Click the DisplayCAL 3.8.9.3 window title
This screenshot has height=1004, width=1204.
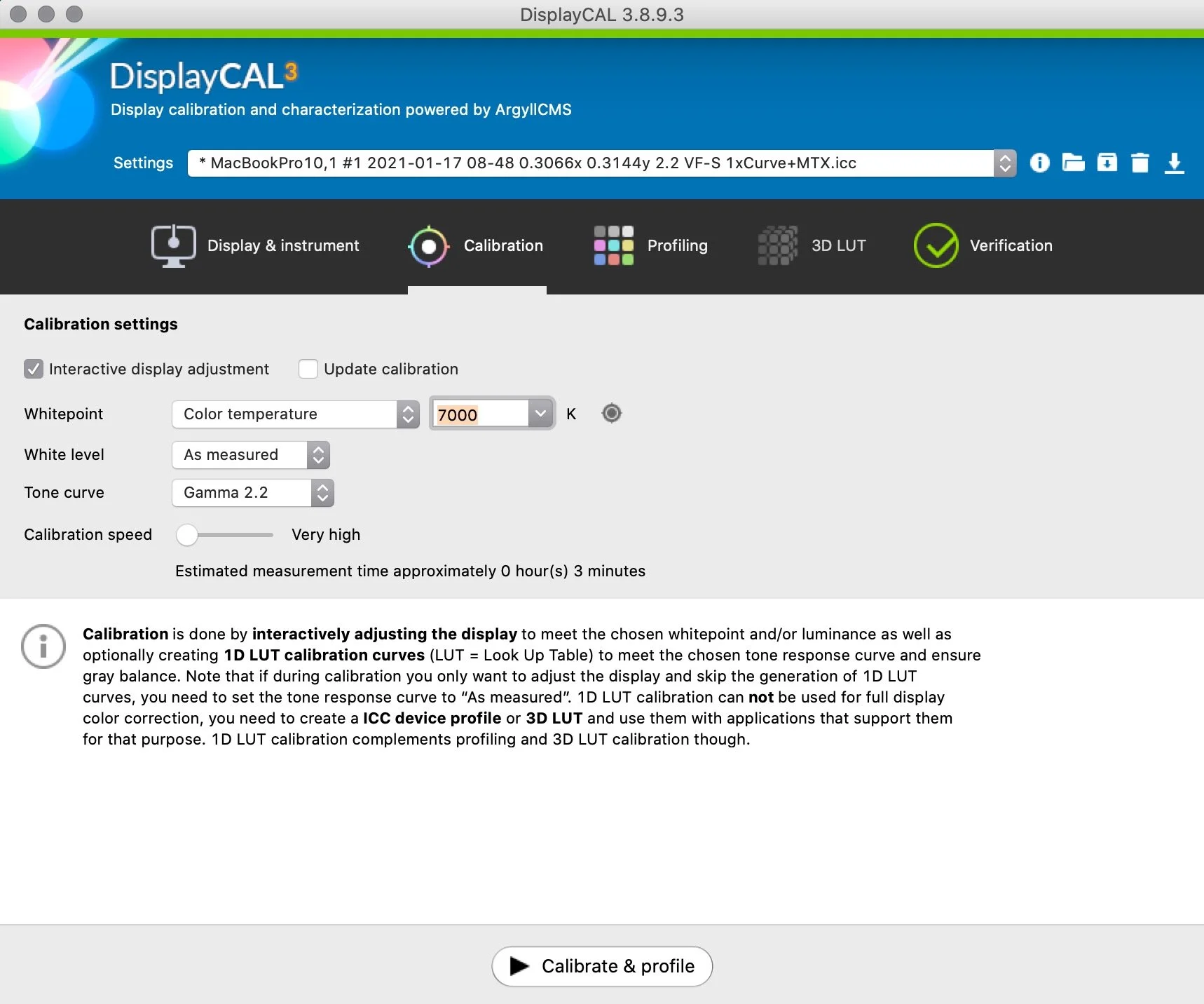pos(602,14)
